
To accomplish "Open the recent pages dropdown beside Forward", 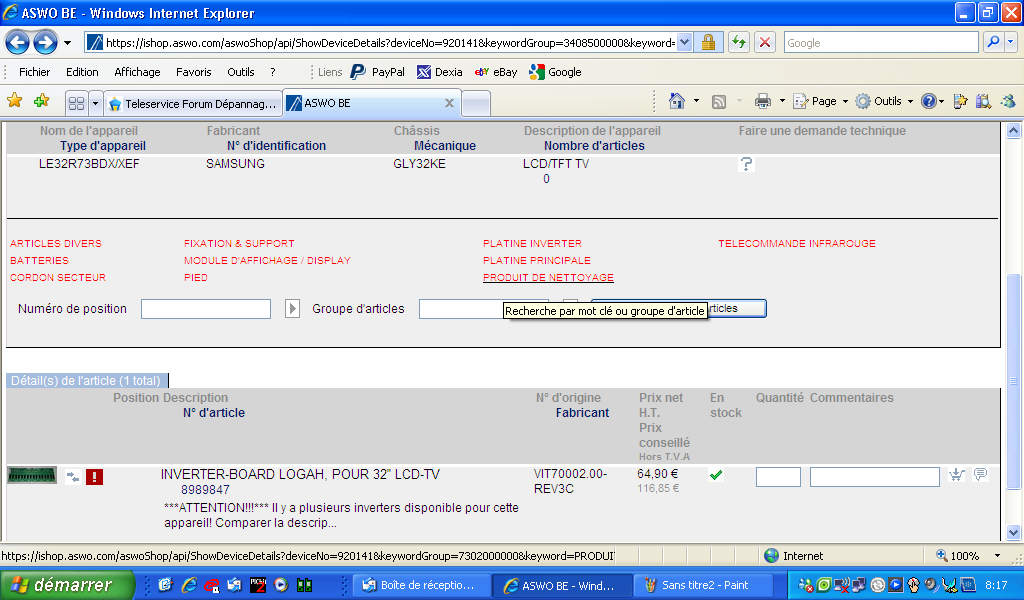I will click(x=67, y=43).
